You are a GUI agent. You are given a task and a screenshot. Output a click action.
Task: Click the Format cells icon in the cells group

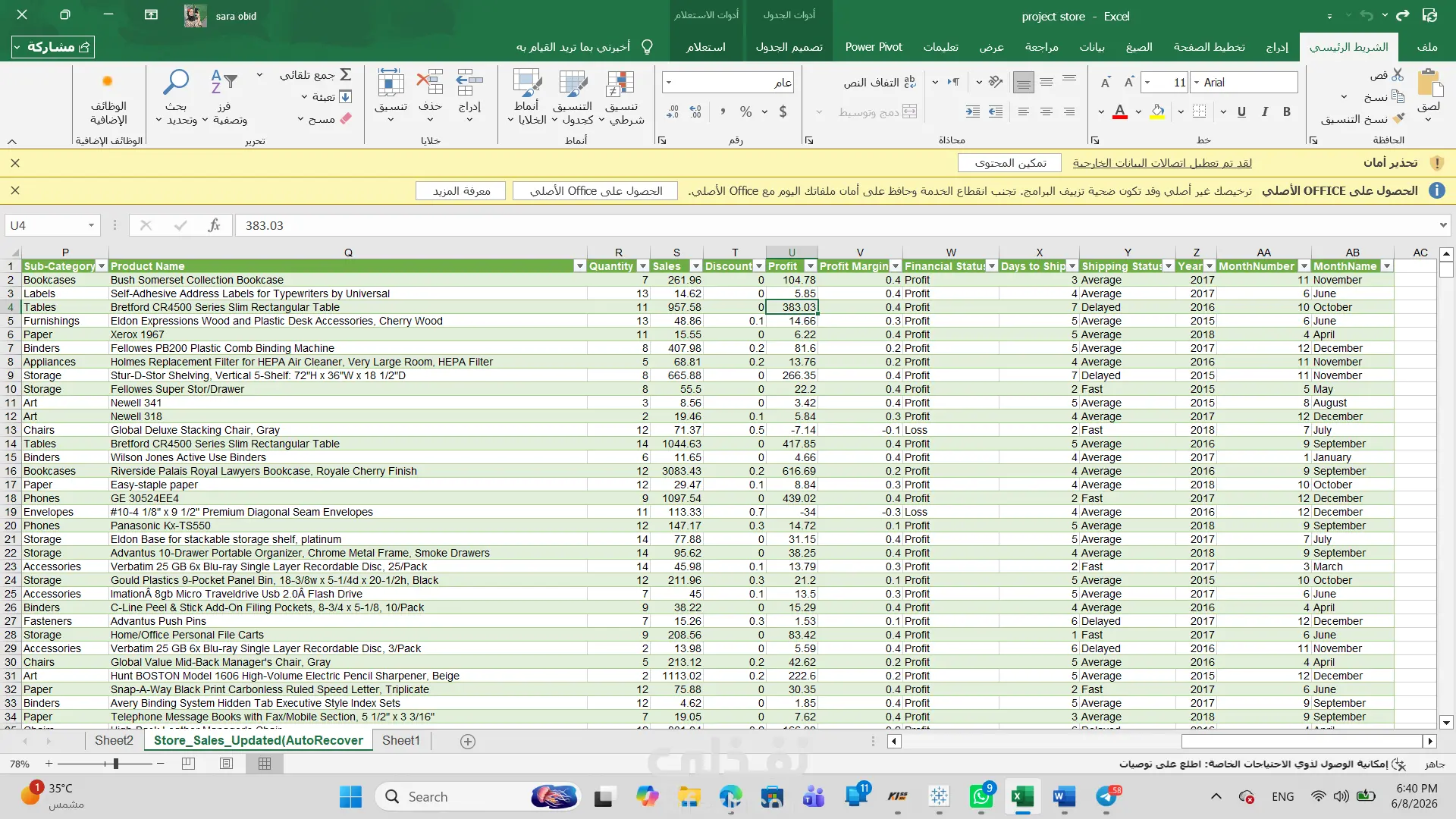[391, 82]
